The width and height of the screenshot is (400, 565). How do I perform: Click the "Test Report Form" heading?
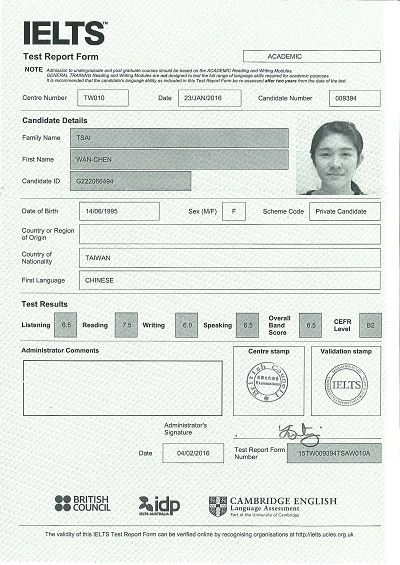pyautogui.click(x=61, y=57)
